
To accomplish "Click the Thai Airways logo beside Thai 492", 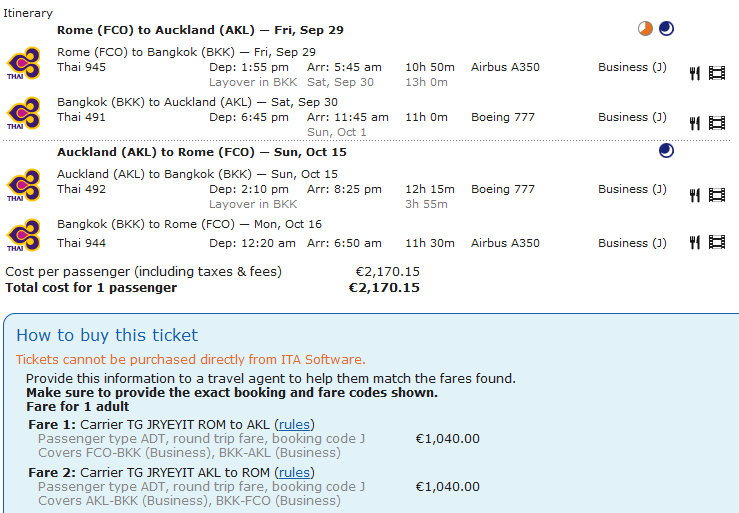I will (23, 184).
